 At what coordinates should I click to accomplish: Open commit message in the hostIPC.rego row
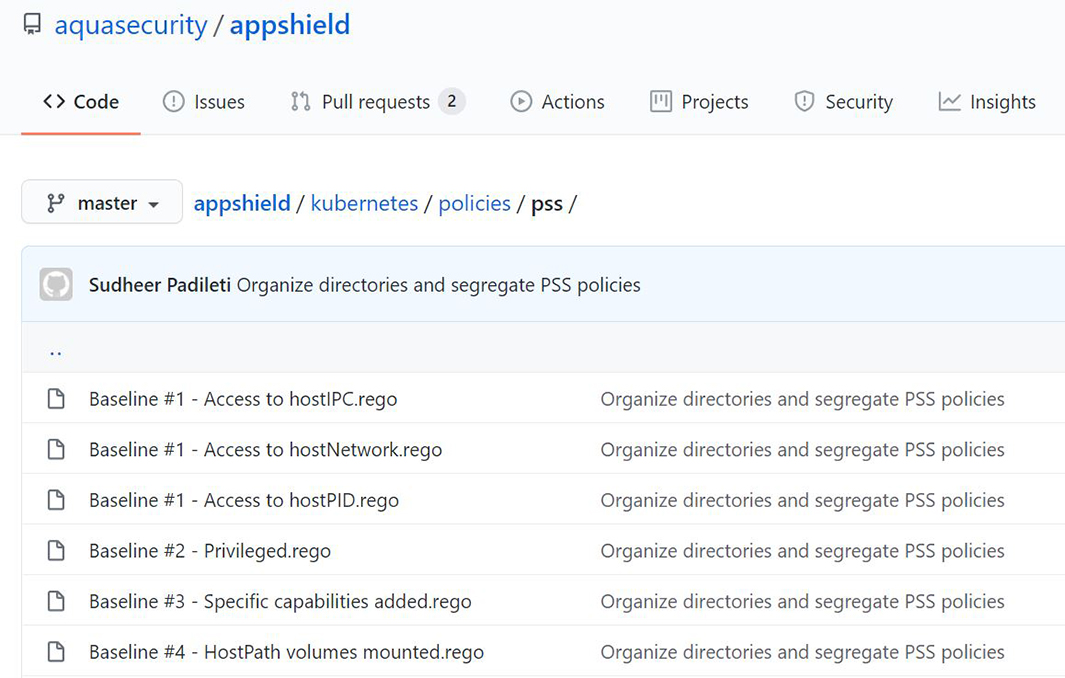(802, 399)
